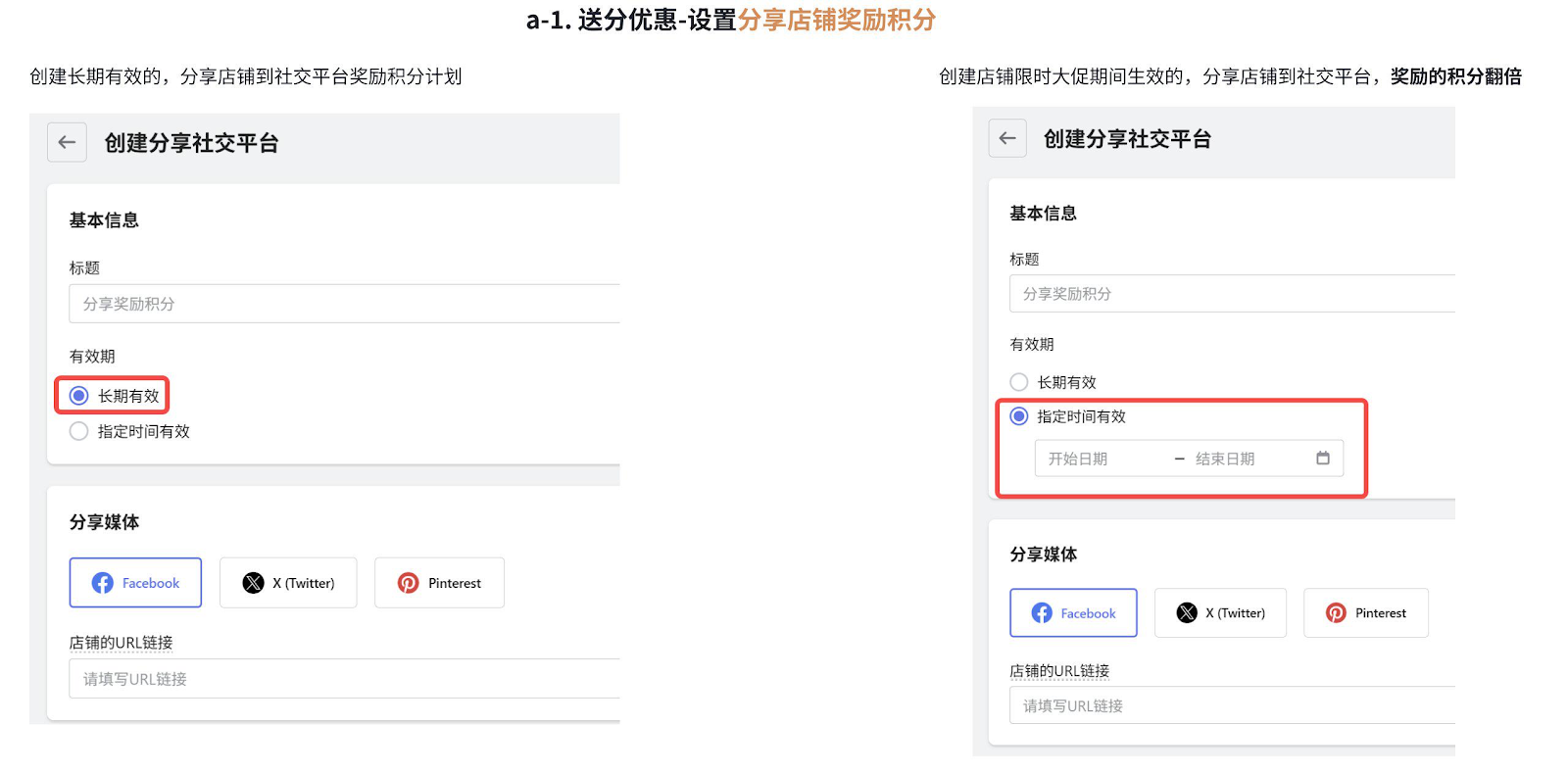Select 长期有效 radio in right panel
The image size is (1568, 774).
coord(1019,382)
